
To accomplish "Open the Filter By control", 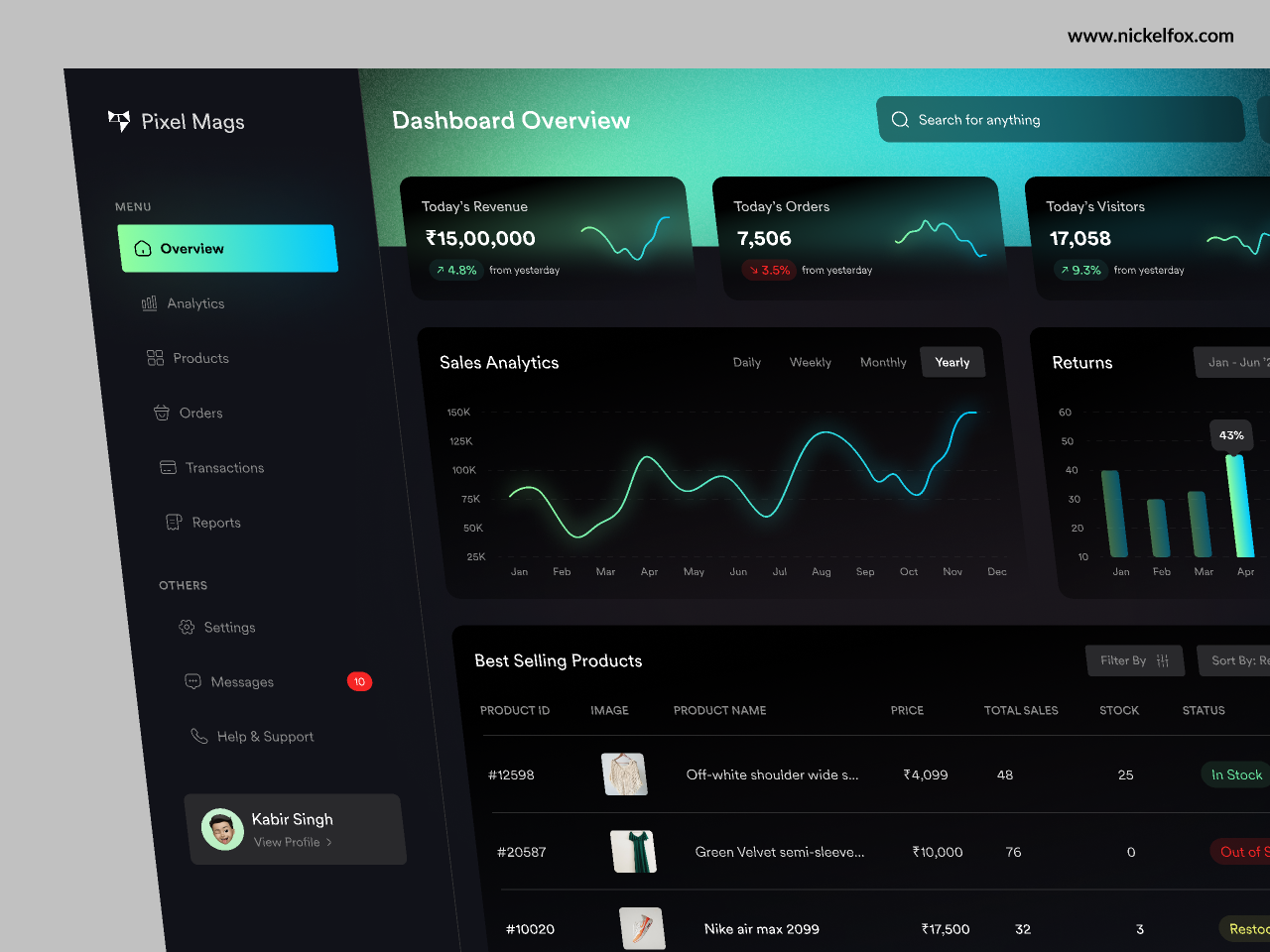I will click(1135, 660).
